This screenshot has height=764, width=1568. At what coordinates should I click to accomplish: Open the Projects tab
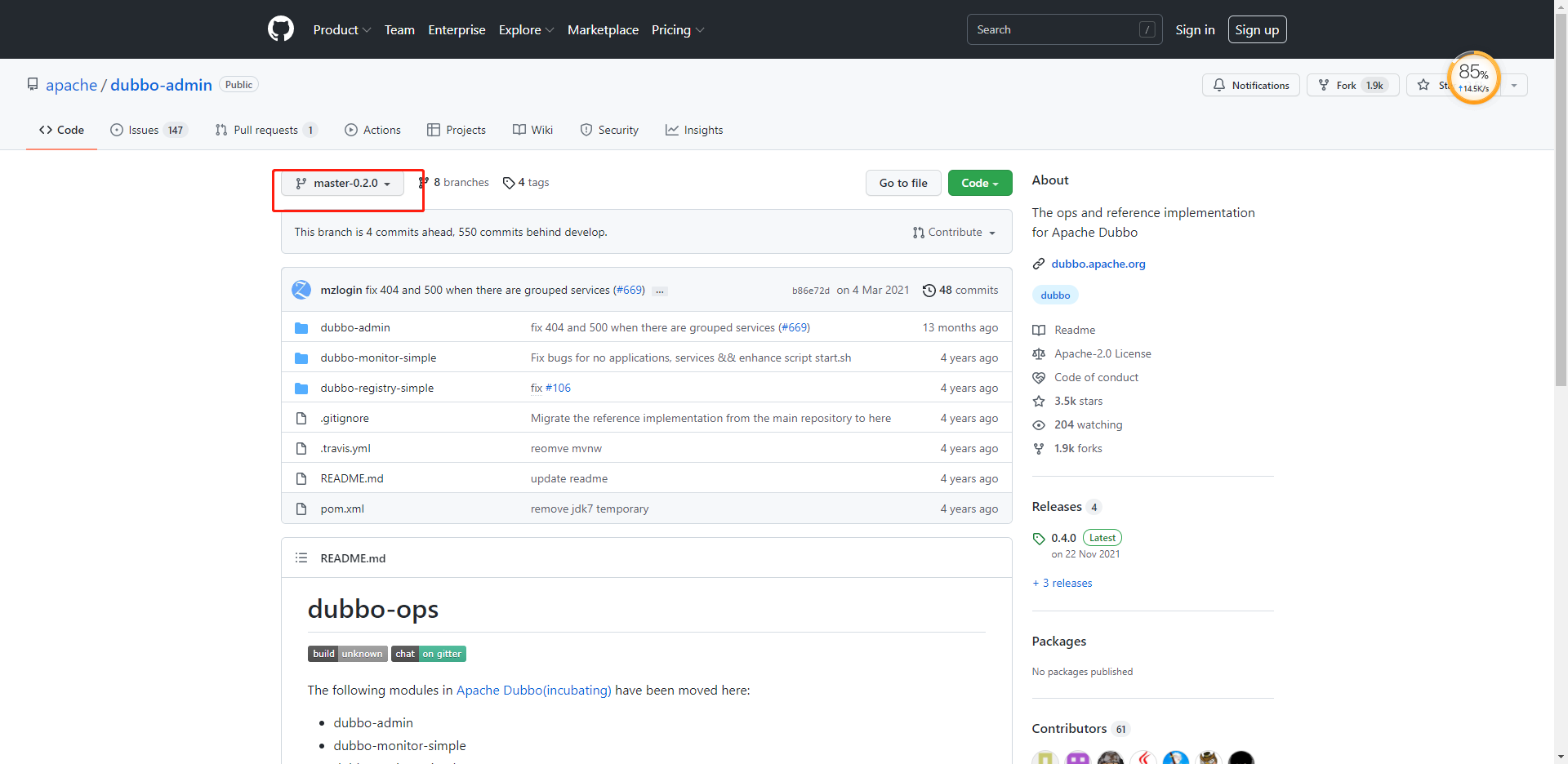click(x=456, y=130)
